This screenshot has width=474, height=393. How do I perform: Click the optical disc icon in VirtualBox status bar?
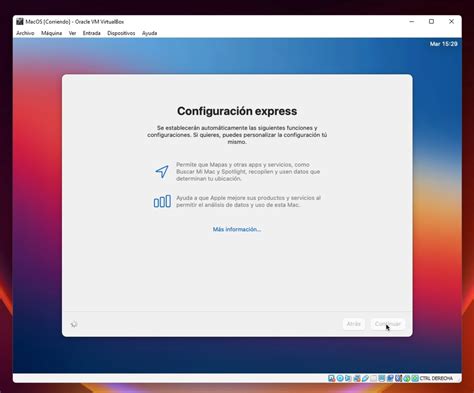[340, 378]
